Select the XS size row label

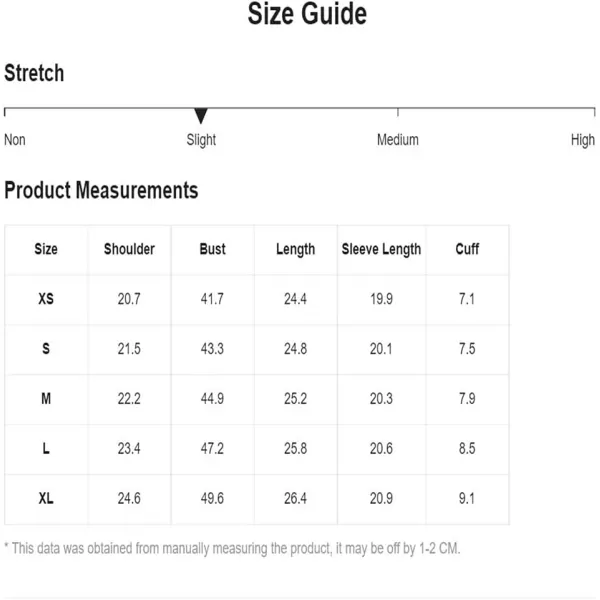pyautogui.click(x=46, y=299)
